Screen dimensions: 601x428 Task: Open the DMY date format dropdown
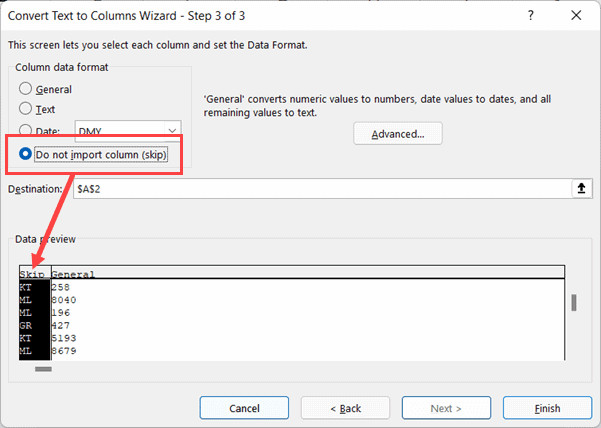[173, 131]
